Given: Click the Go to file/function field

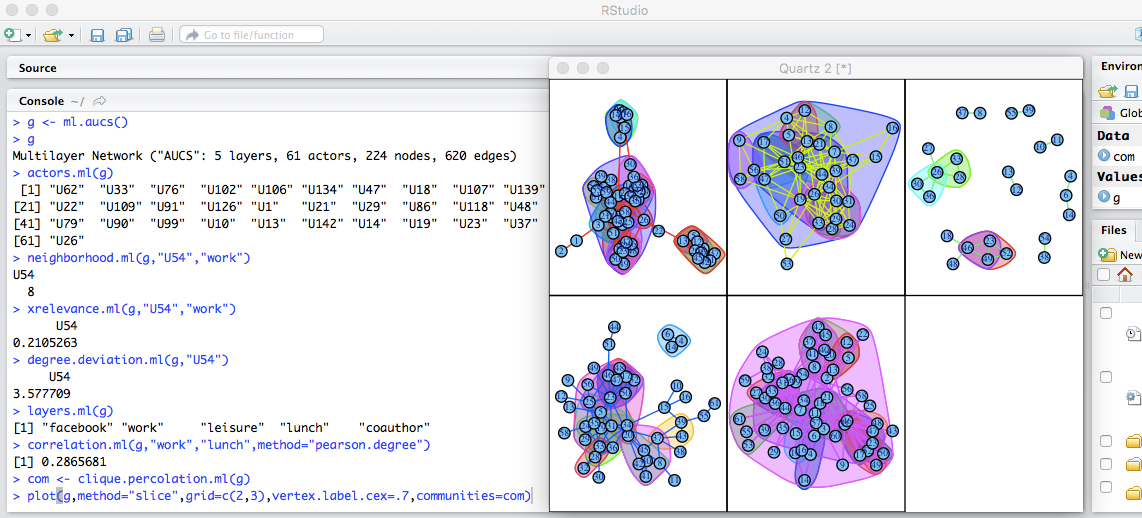Looking at the screenshot, I should click(x=251, y=35).
